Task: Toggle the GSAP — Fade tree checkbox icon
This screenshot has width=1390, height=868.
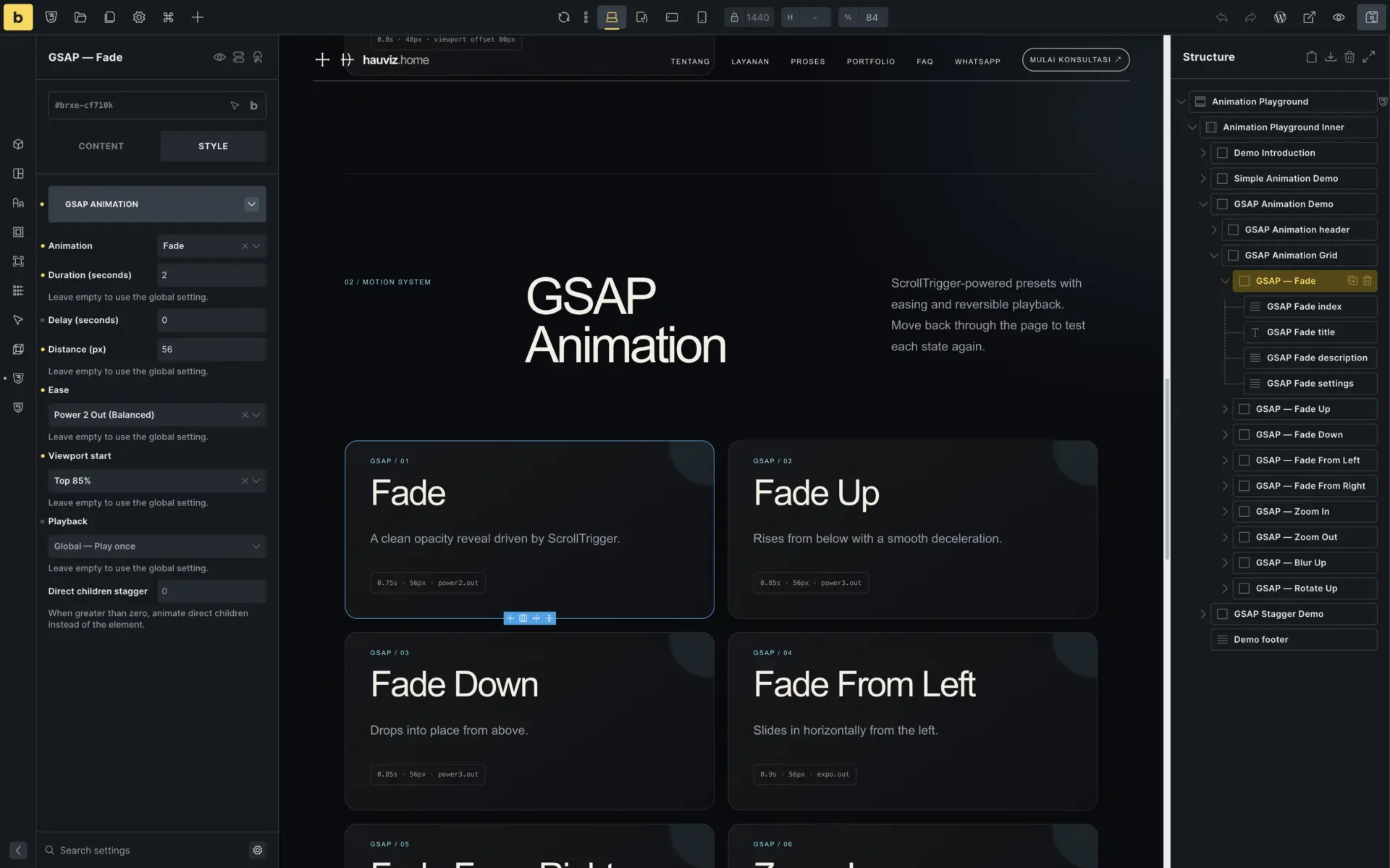Action: 1244,281
